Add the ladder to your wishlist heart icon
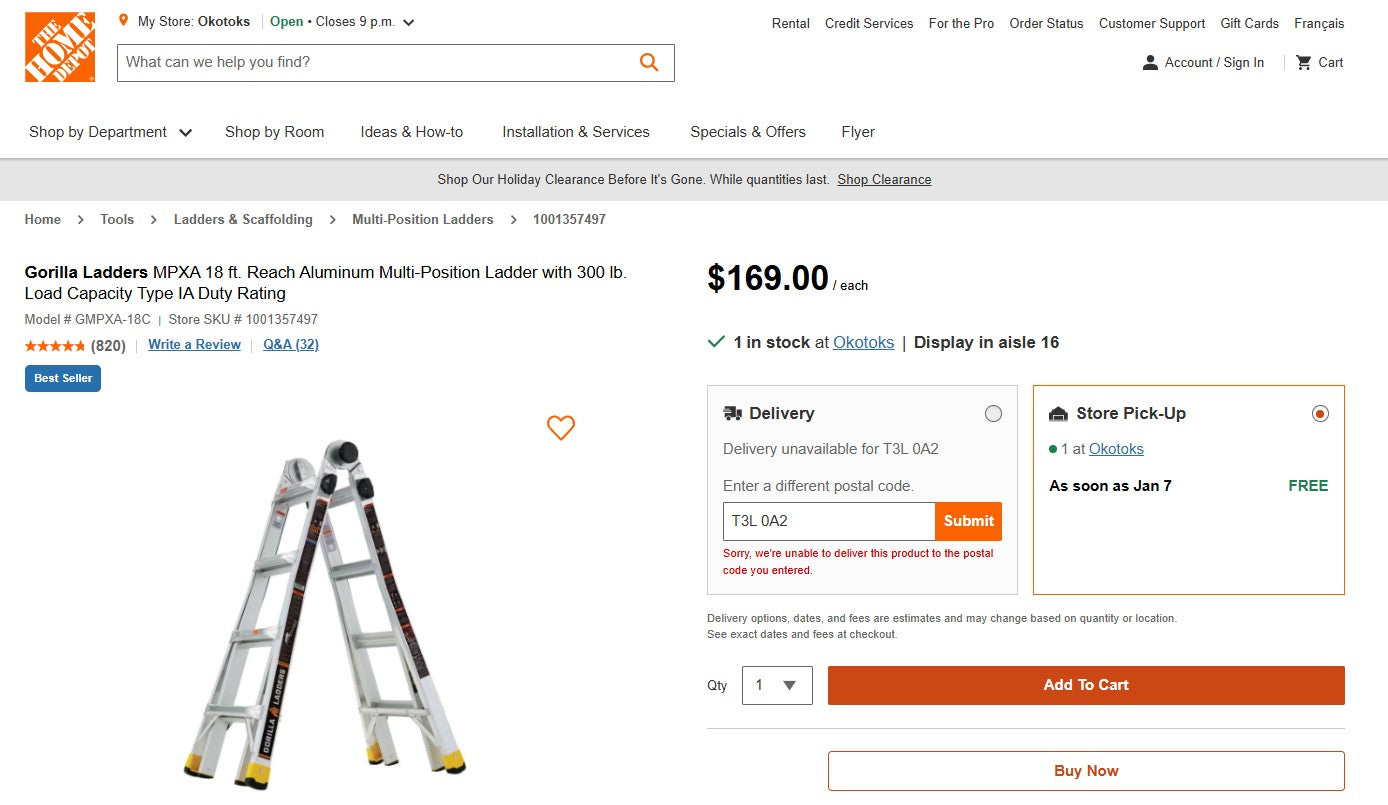Screen dimensions: 1388x805 (x=561, y=428)
